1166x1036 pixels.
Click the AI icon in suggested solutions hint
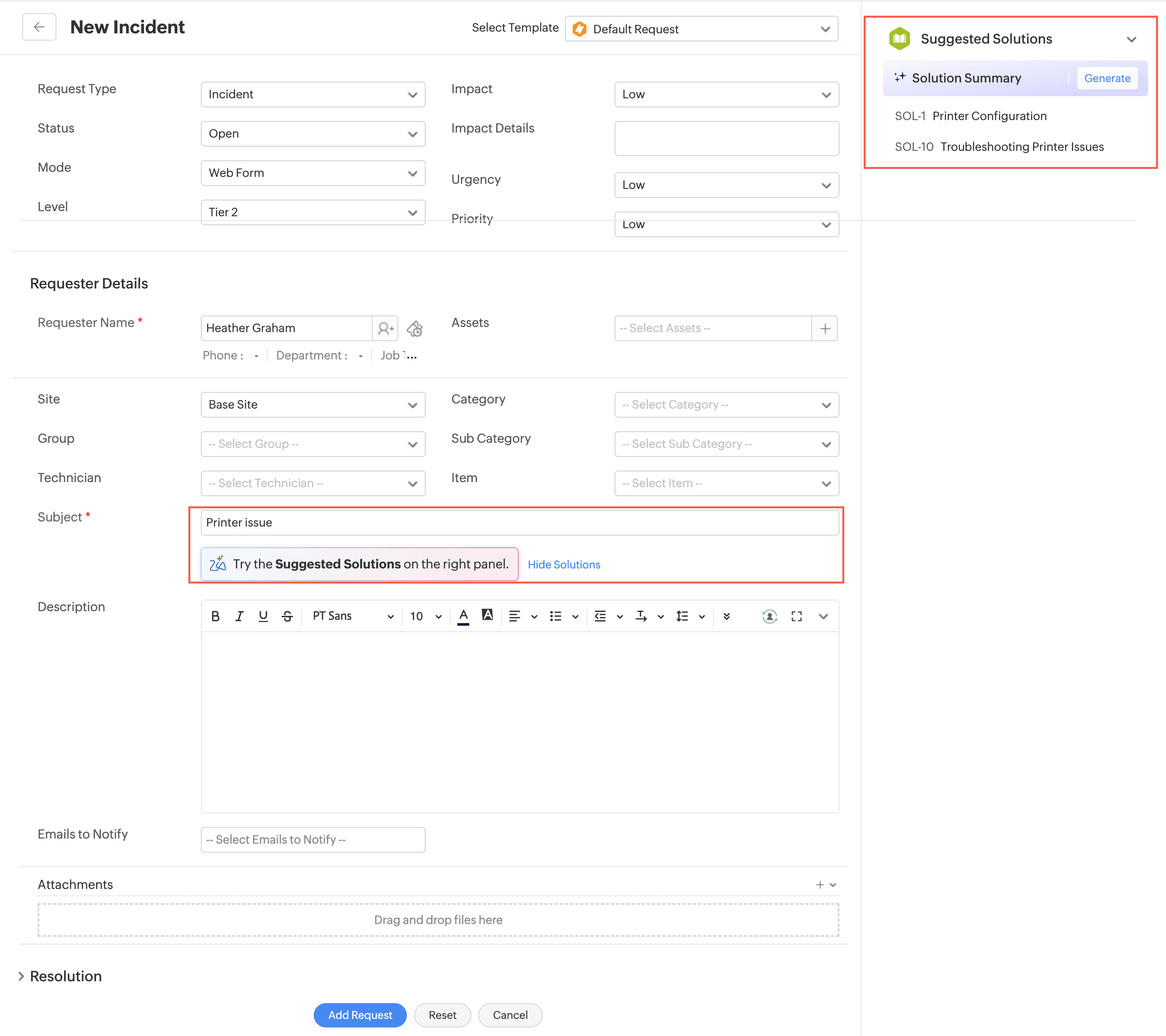(218, 564)
